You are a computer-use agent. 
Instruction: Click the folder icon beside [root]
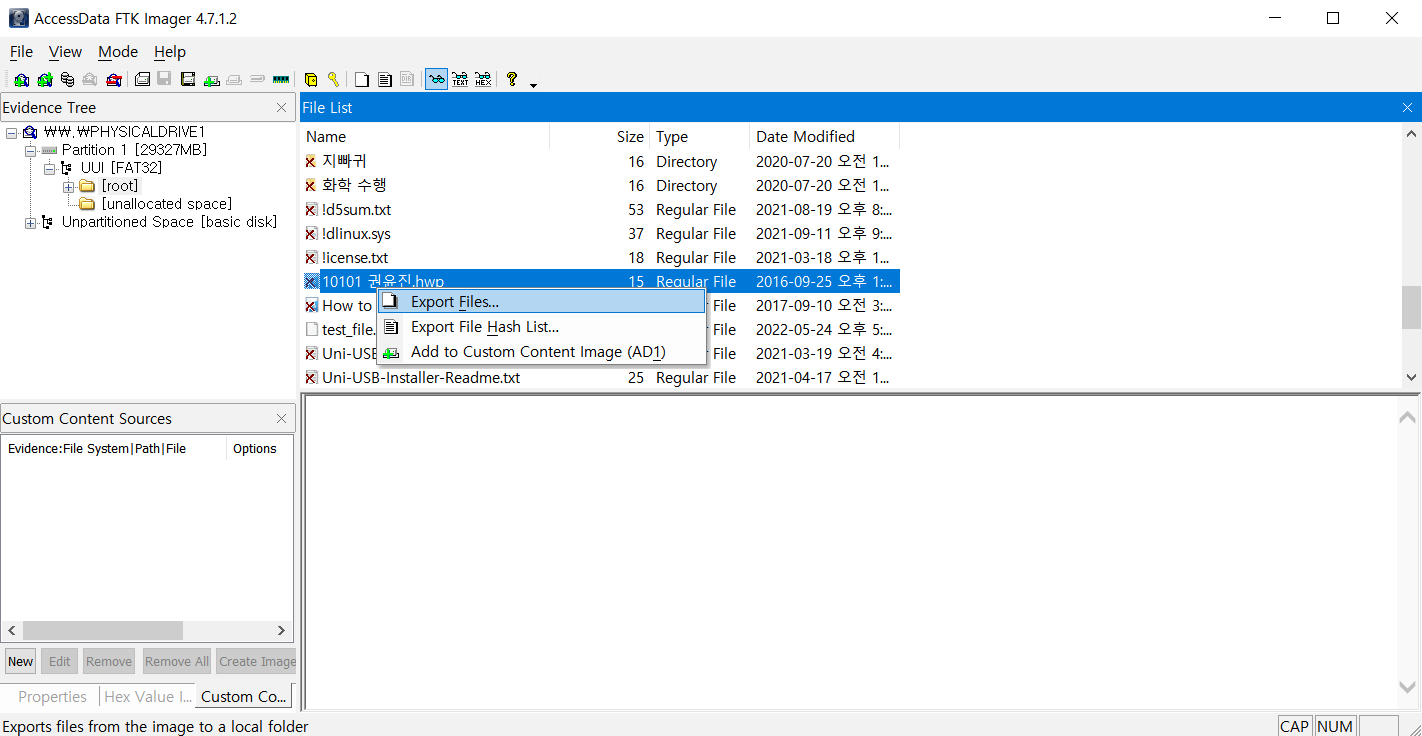(x=87, y=186)
